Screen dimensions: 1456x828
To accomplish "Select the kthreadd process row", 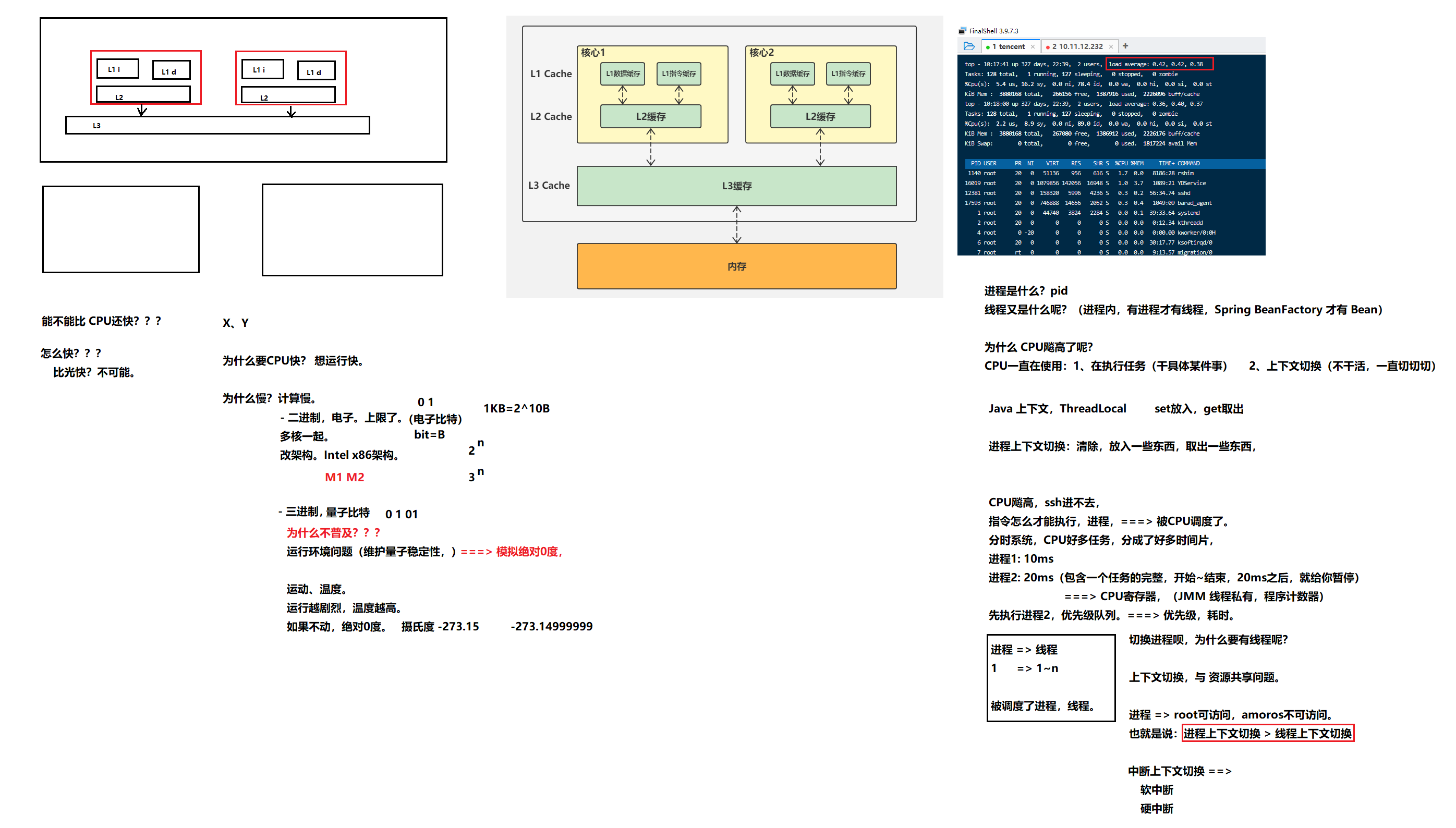I will coord(1111,223).
